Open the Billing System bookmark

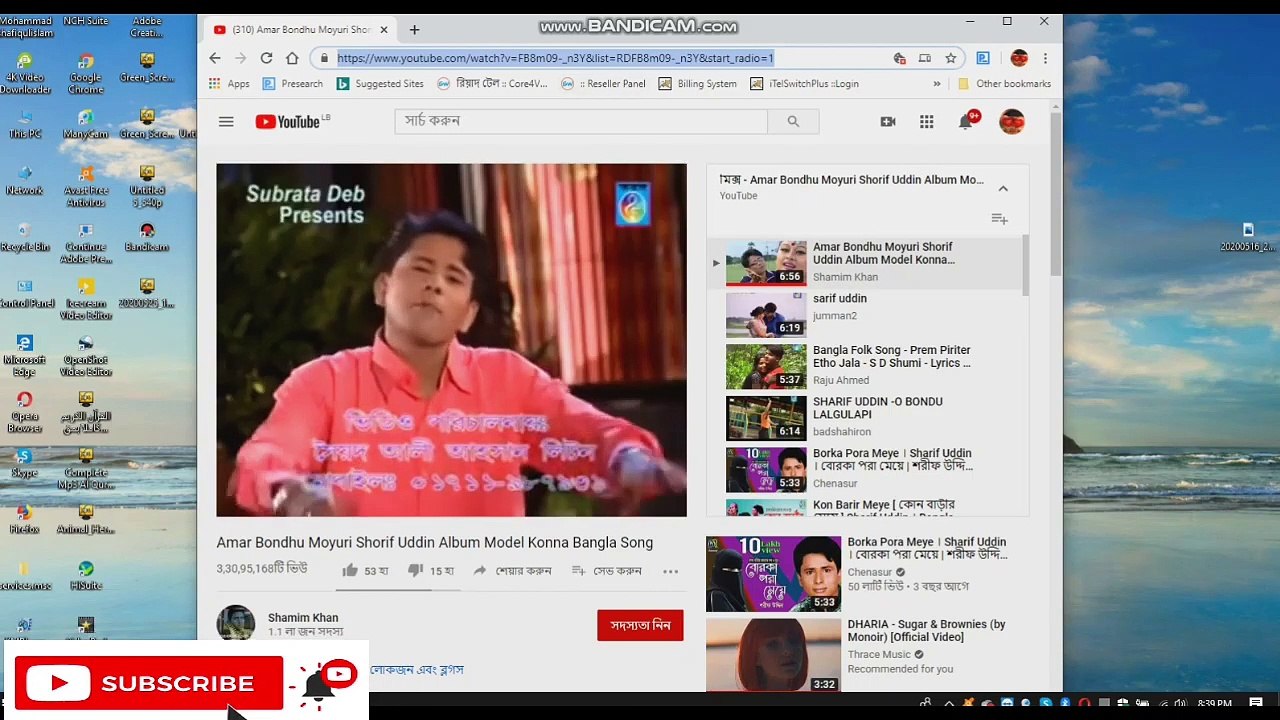click(x=697, y=84)
